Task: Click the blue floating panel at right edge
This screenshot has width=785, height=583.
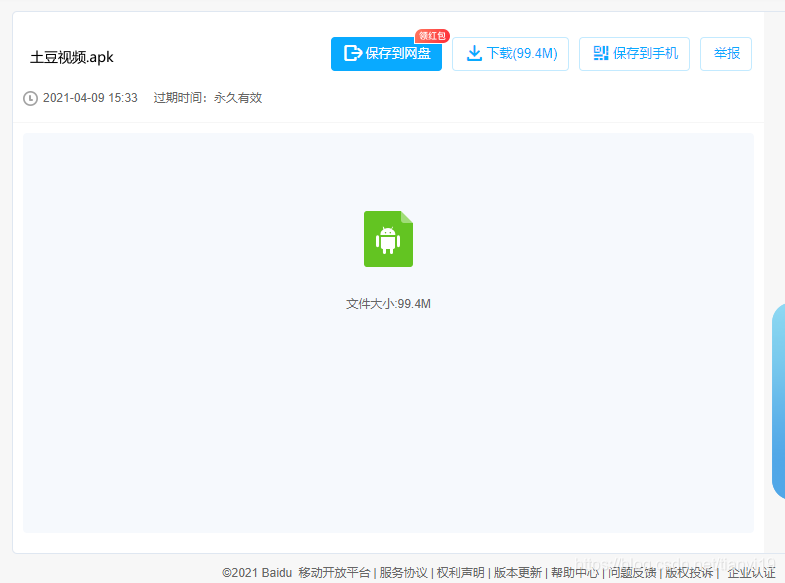Action: (x=778, y=400)
